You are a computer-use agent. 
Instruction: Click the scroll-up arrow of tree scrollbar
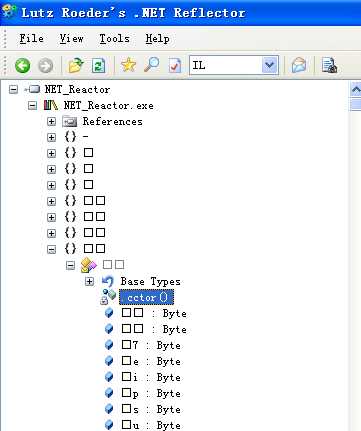(x=356, y=89)
